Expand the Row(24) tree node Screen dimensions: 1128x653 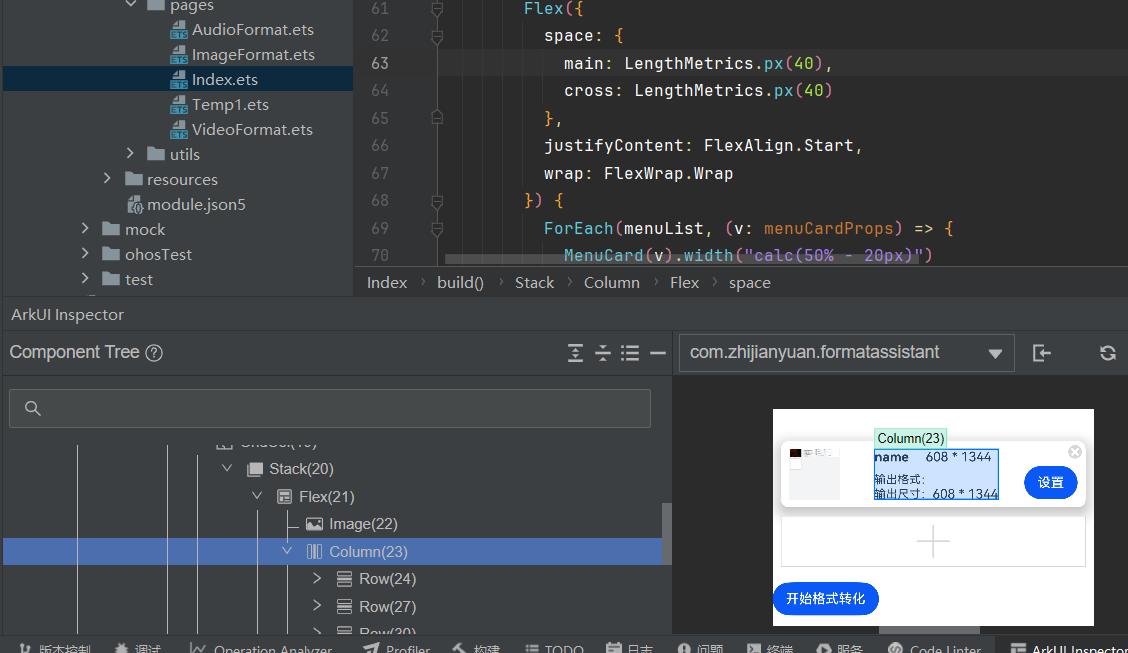tap(317, 579)
